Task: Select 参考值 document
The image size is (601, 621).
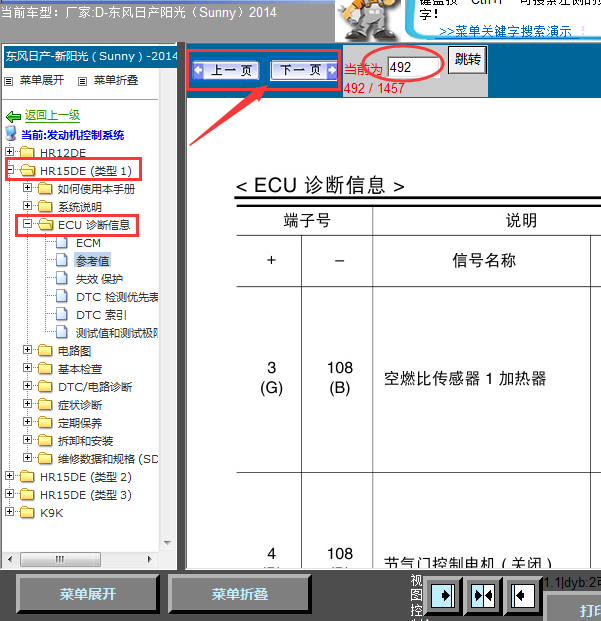Action: (93, 261)
